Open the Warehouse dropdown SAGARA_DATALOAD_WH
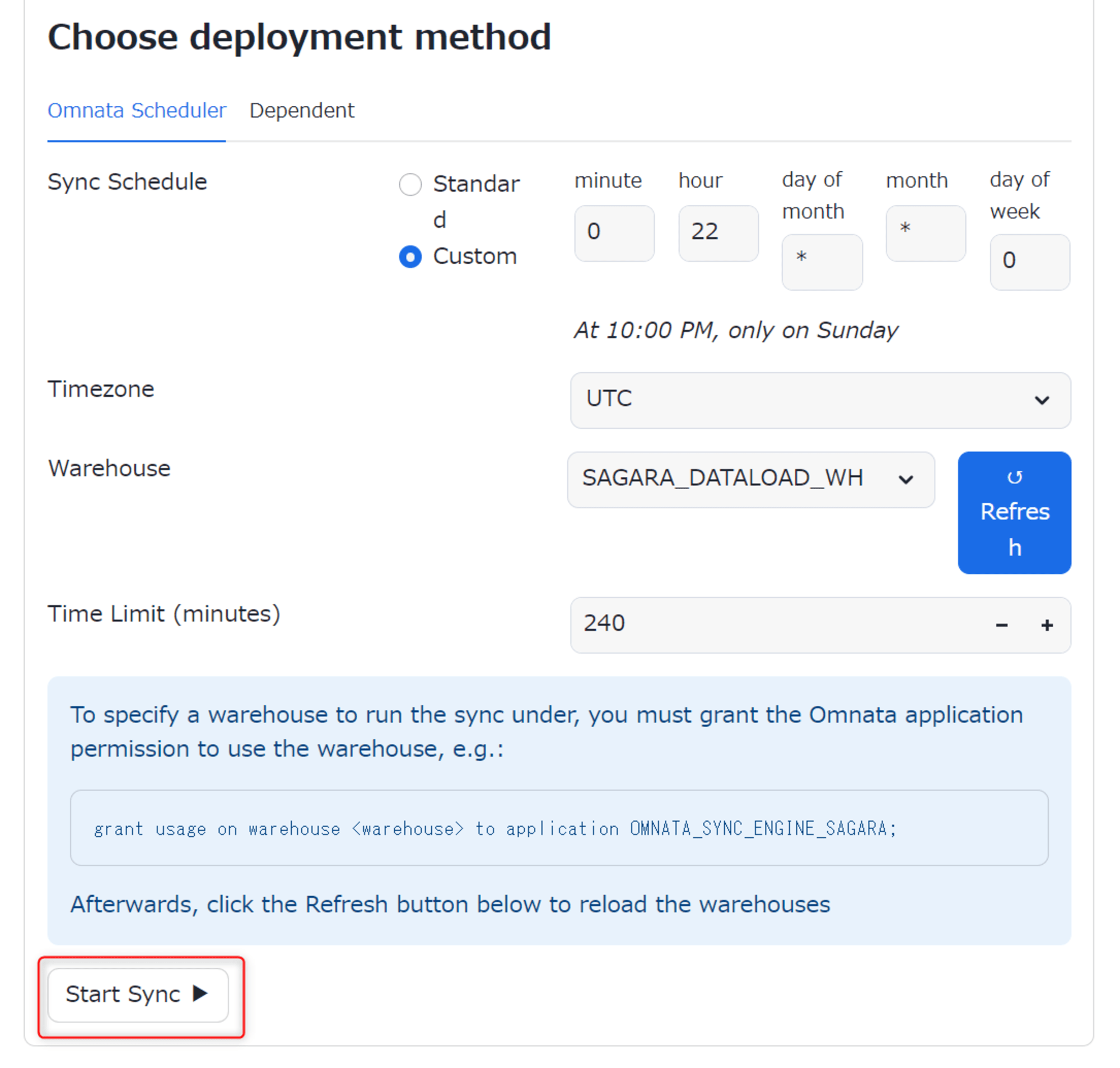1120x1068 pixels. 751,480
